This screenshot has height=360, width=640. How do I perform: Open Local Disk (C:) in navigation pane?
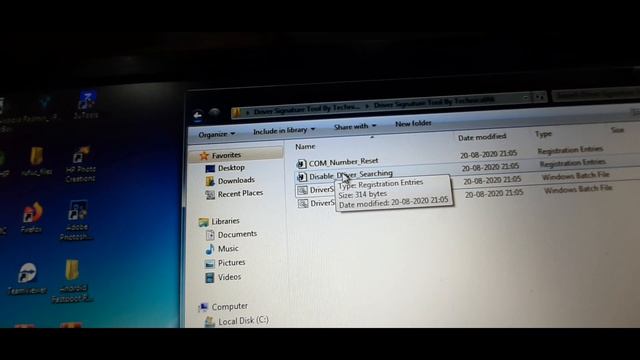236,321
